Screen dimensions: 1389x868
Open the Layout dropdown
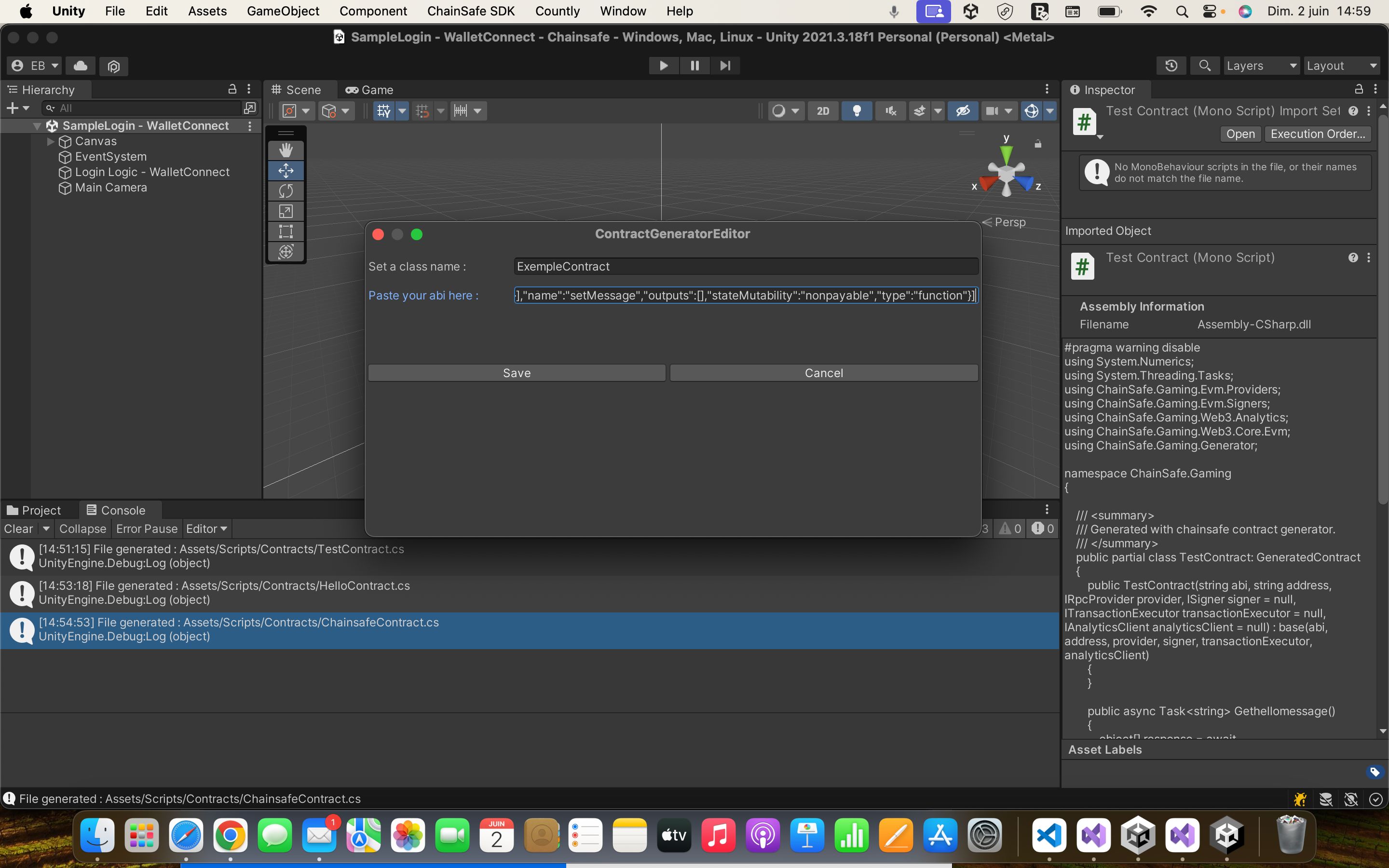[x=1341, y=66]
